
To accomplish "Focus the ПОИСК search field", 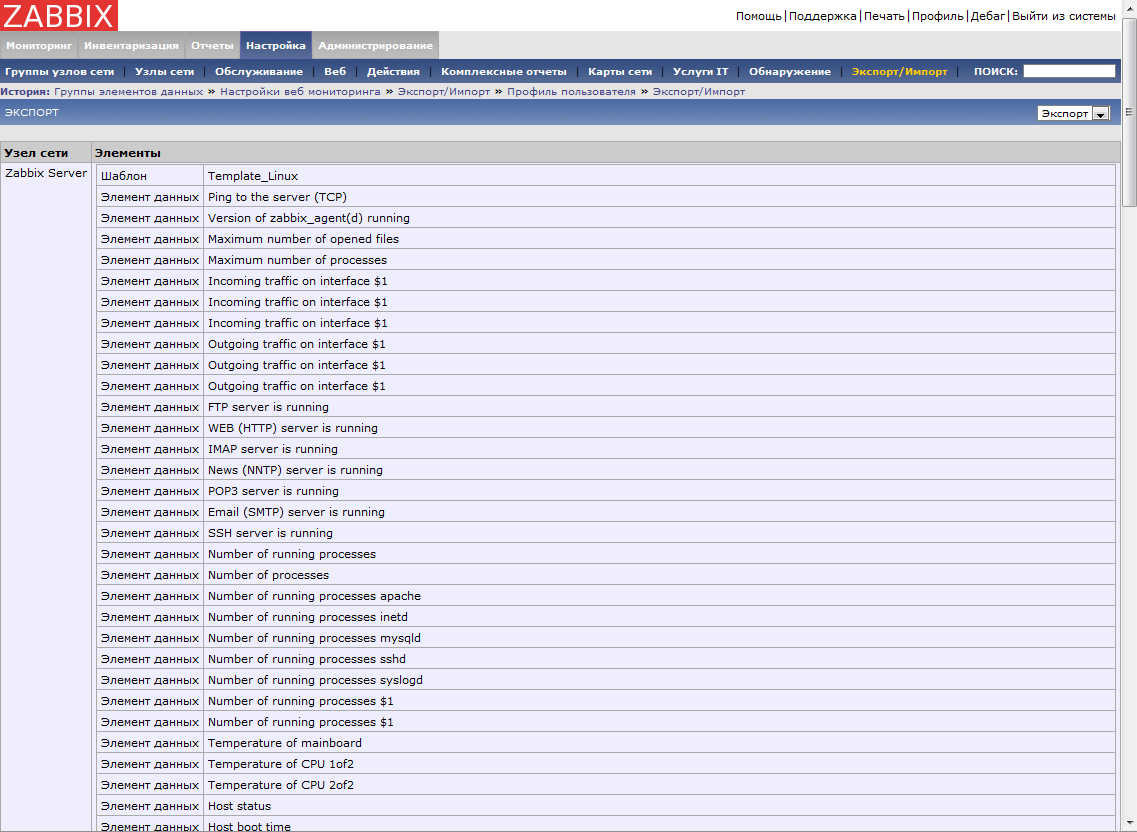I will pos(1069,71).
